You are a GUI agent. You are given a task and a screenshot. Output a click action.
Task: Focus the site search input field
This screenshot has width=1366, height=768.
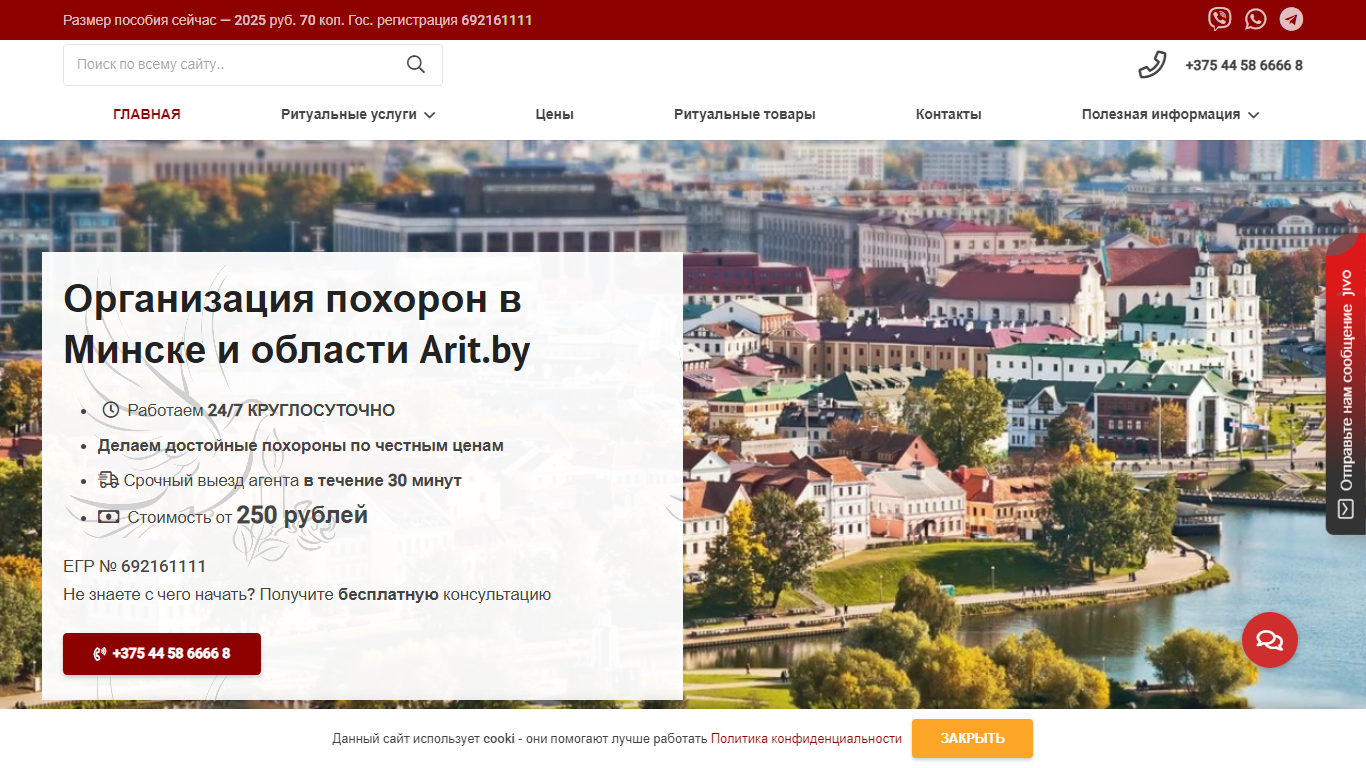click(253, 65)
